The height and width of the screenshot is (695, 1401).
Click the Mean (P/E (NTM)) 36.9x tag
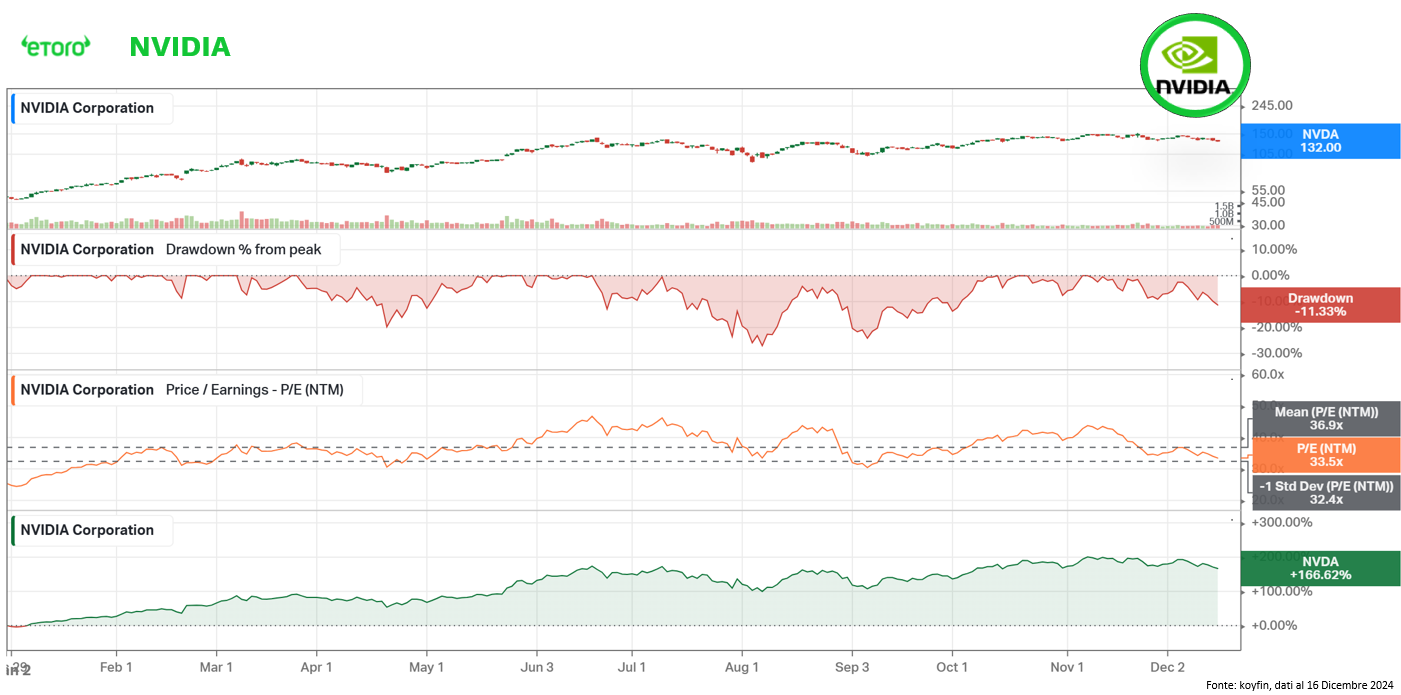pos(1326,419)
